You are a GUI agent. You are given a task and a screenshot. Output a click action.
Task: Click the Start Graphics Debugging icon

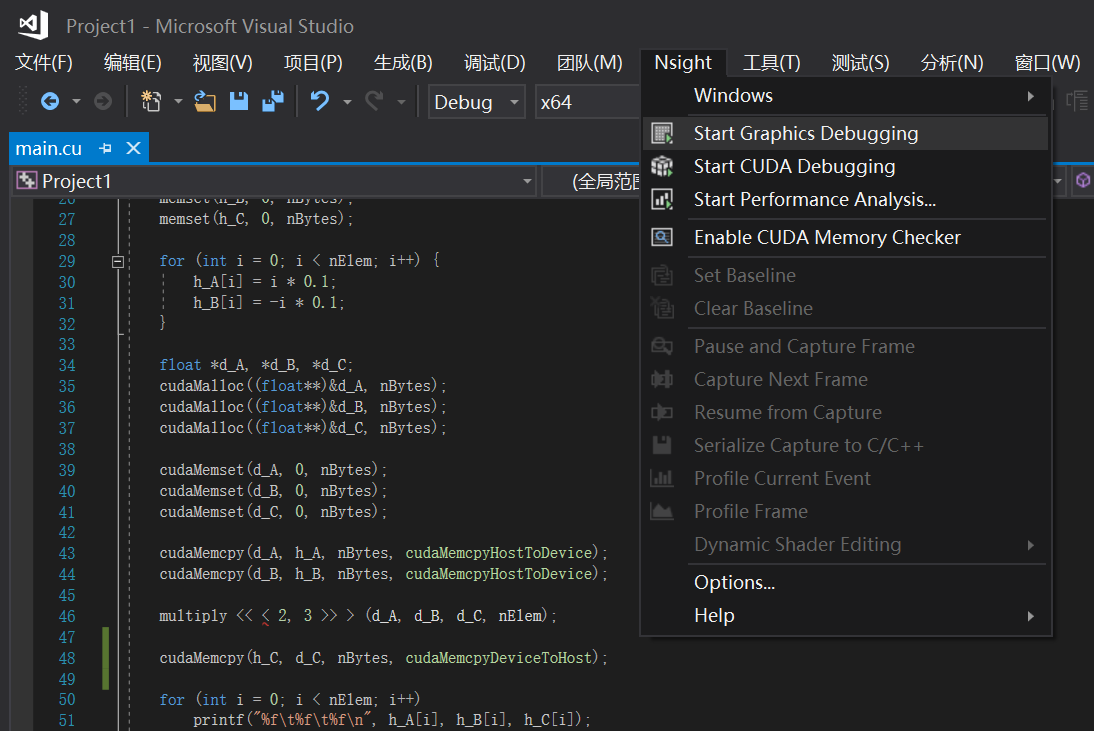click(x=662, y=133)
